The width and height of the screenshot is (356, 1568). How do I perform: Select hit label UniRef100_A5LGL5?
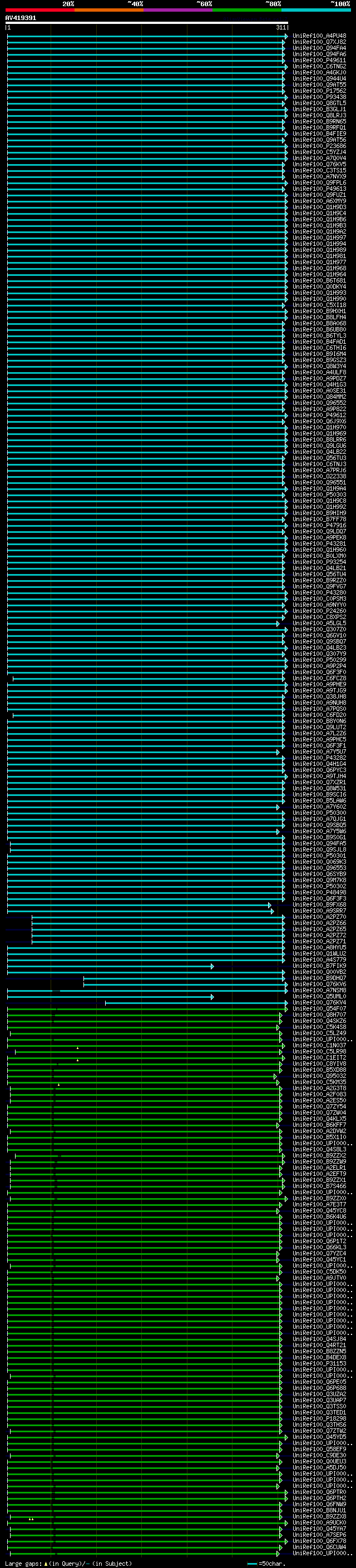point(319,624)
